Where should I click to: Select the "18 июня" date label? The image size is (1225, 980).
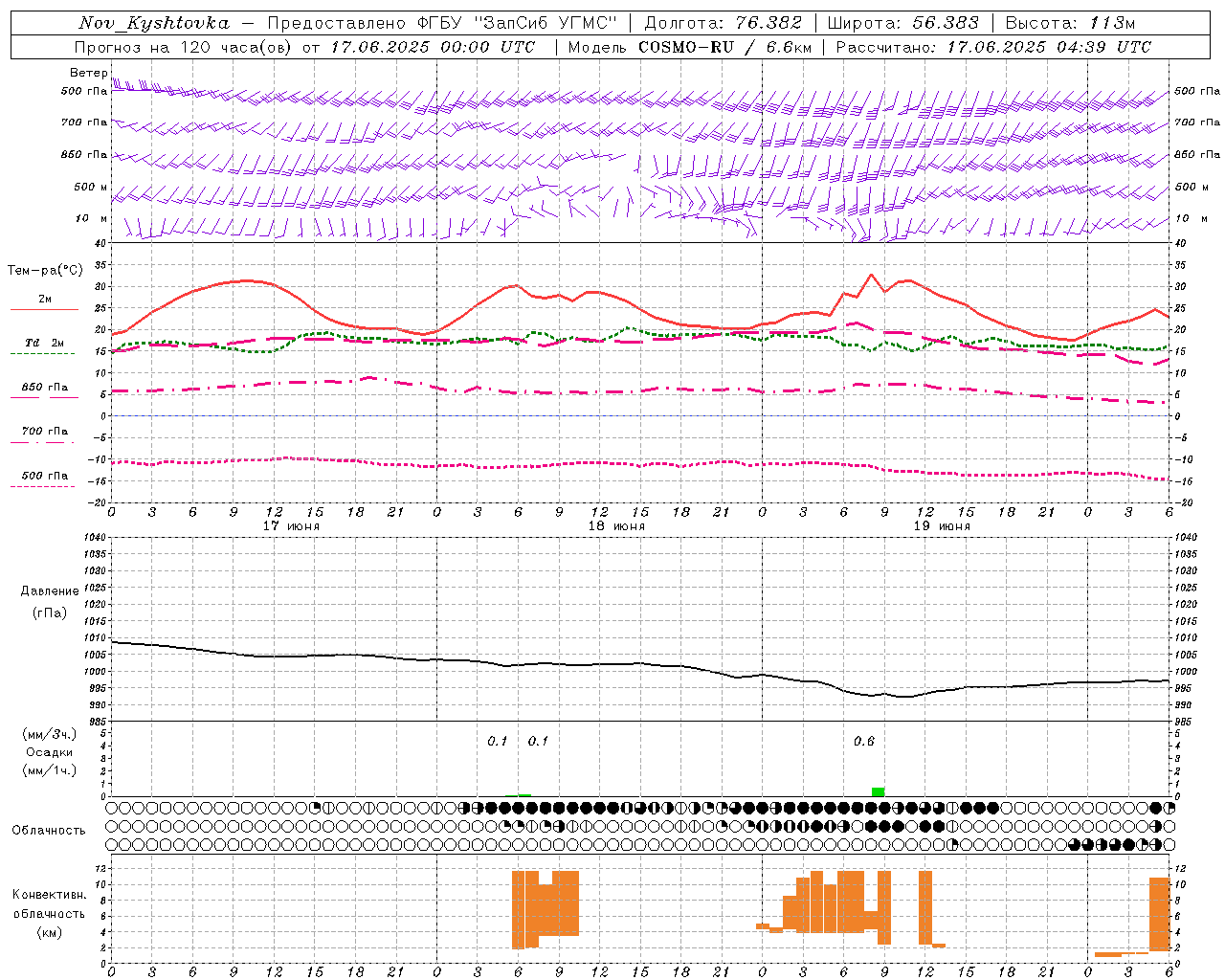click(616, 526)
